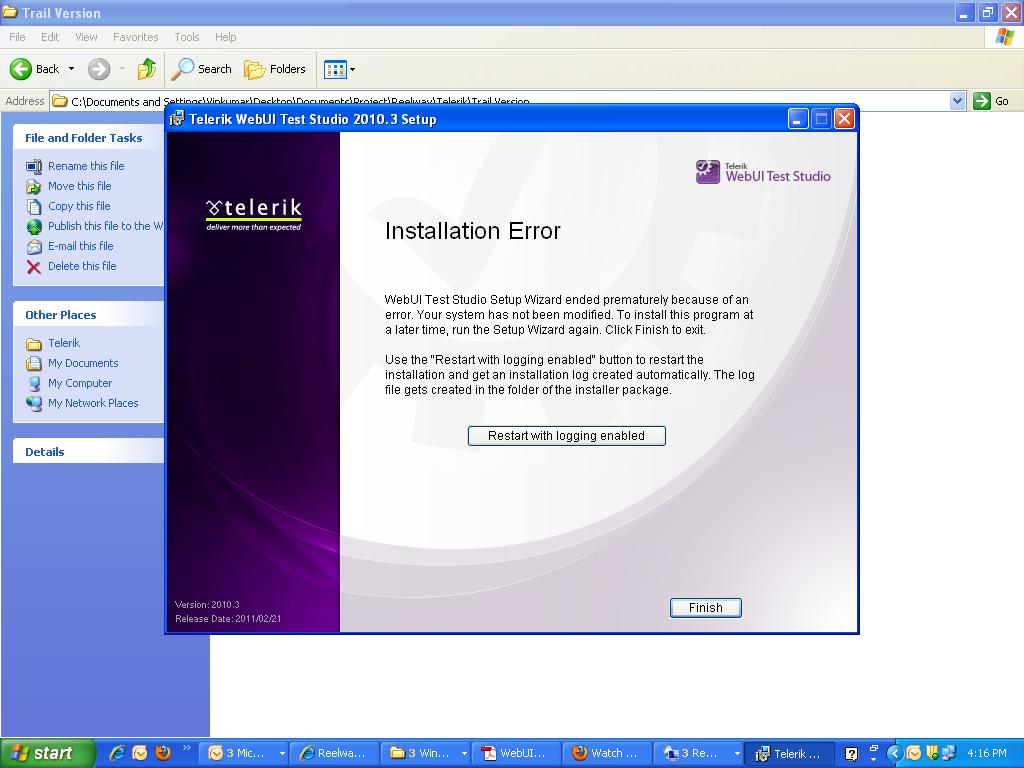Click the envelope E-mail file icon
Screen dimensions: 1024x768
(34, 247)
